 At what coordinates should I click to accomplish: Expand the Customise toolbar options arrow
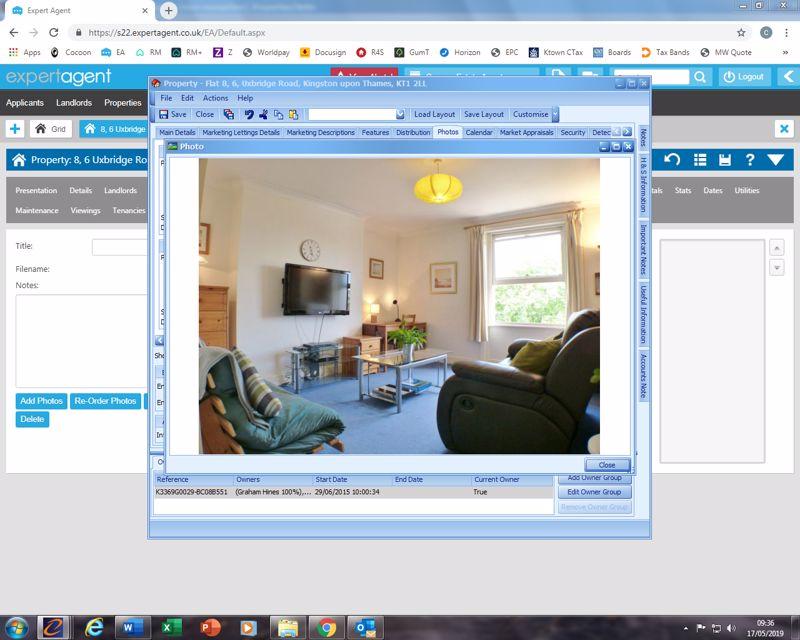pos(556,114)
